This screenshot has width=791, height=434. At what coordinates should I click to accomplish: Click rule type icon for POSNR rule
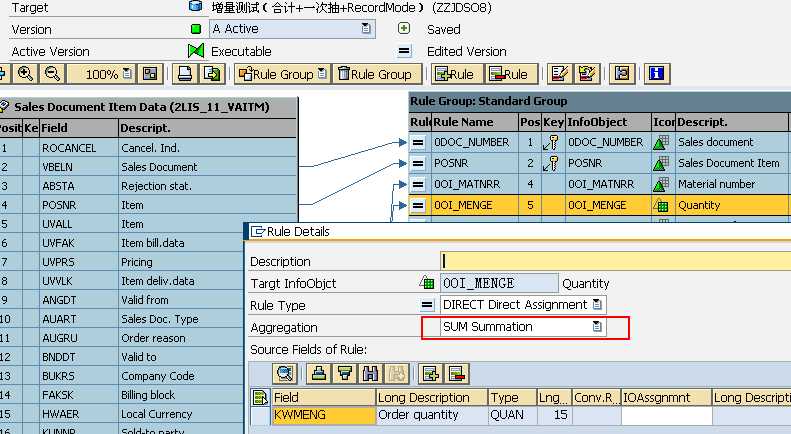(418, 164)
